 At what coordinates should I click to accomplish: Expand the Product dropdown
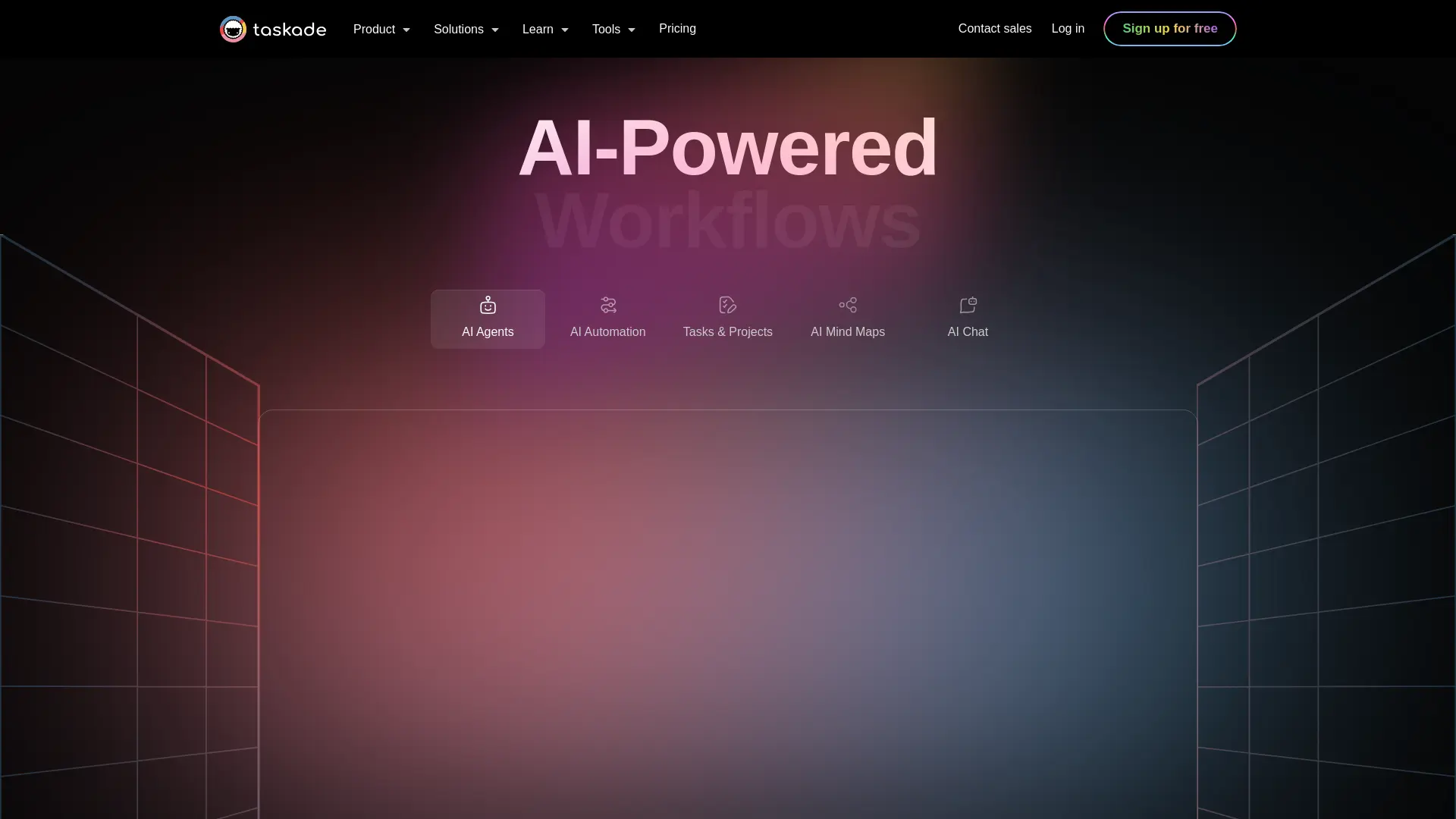coord(381,29)
